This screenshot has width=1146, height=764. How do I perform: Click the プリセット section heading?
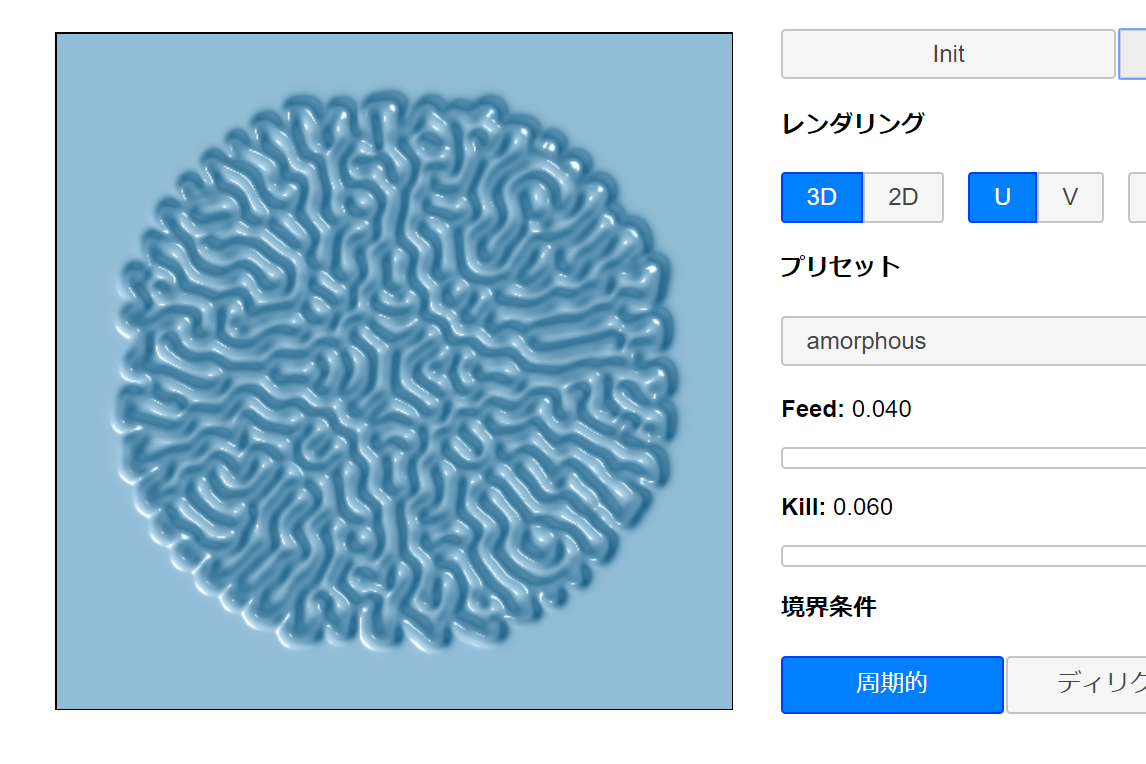tap(840, 266)
